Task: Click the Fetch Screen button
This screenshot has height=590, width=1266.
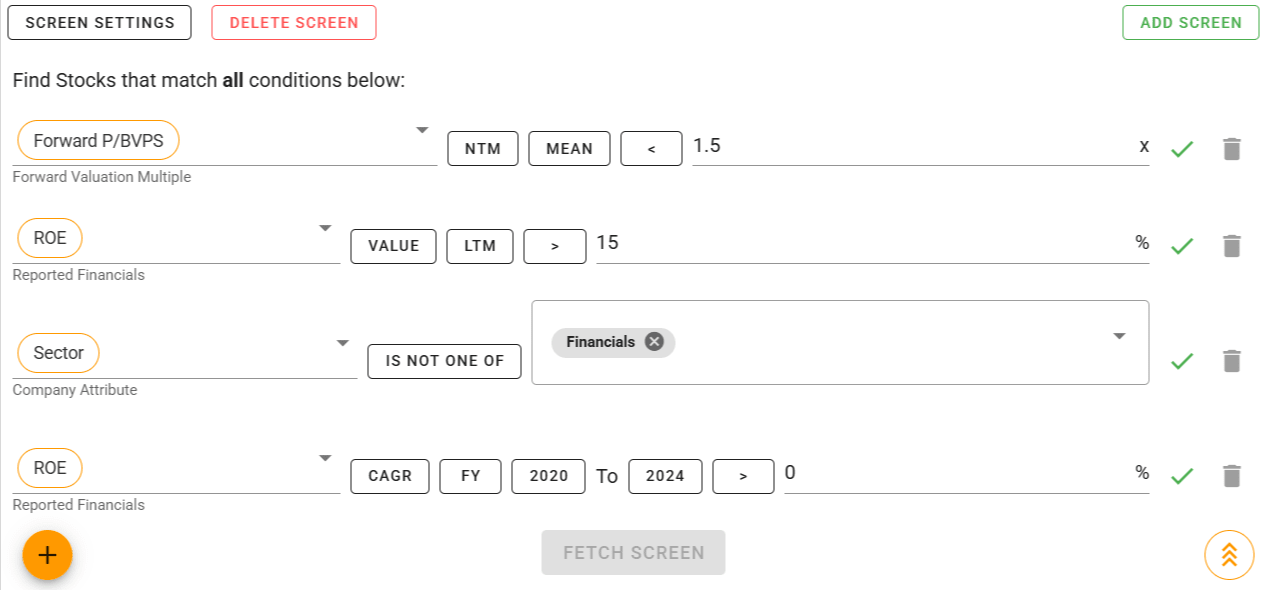Action: click(633, 552)
